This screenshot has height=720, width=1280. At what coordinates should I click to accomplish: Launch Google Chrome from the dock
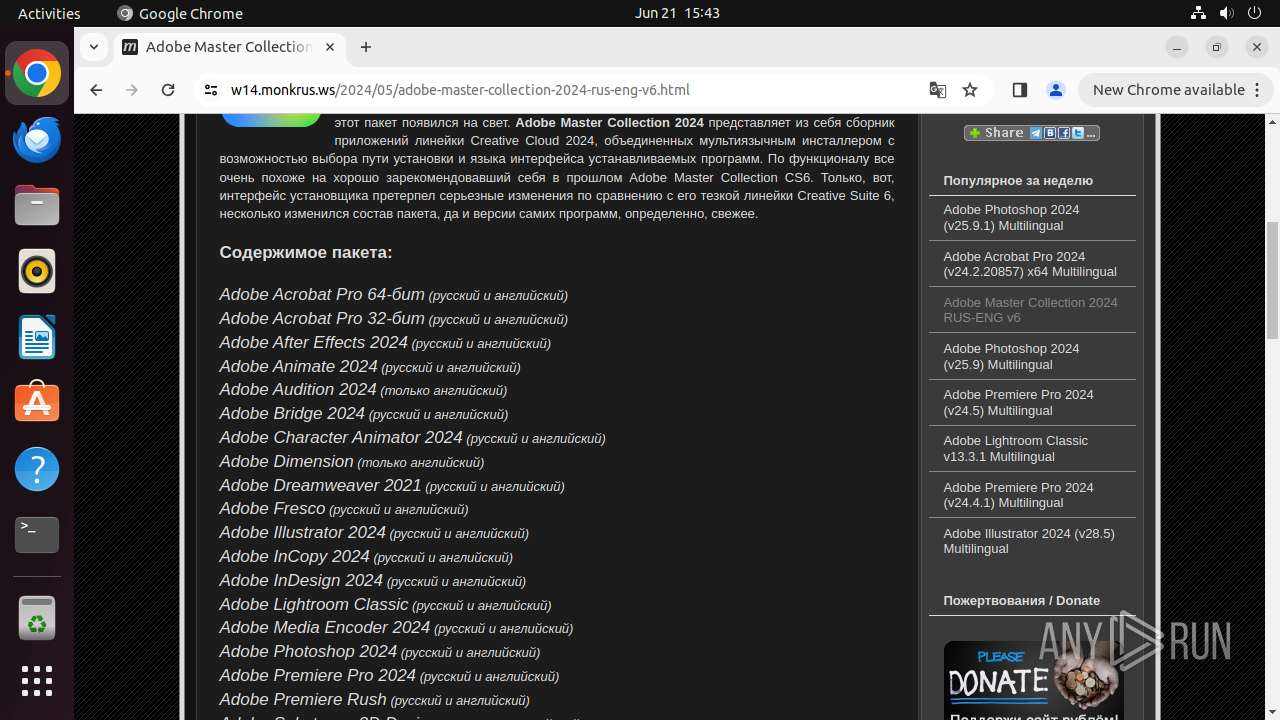(x=37, y=74)
